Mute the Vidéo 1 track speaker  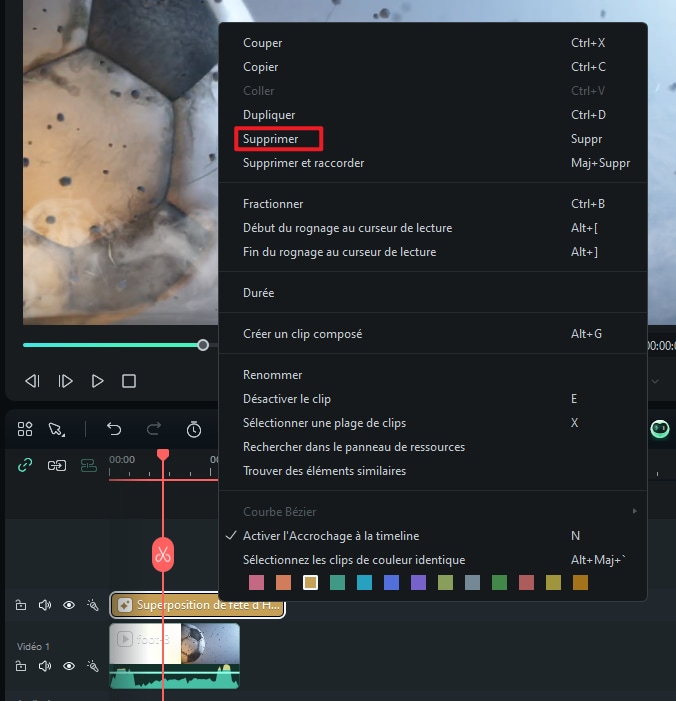click(45, 666)
